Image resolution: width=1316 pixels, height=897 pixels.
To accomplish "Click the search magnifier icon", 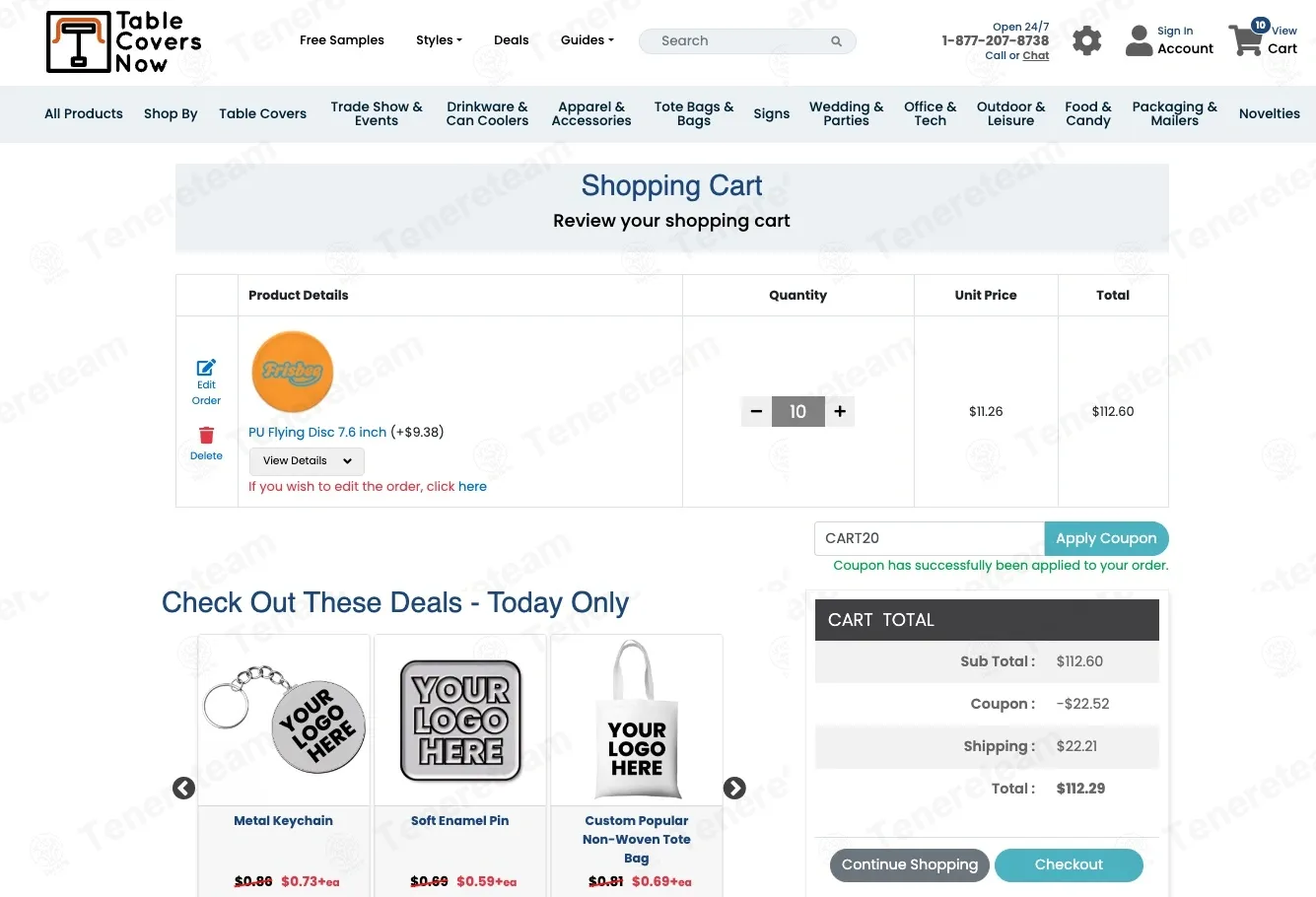I will coord(836,41).
